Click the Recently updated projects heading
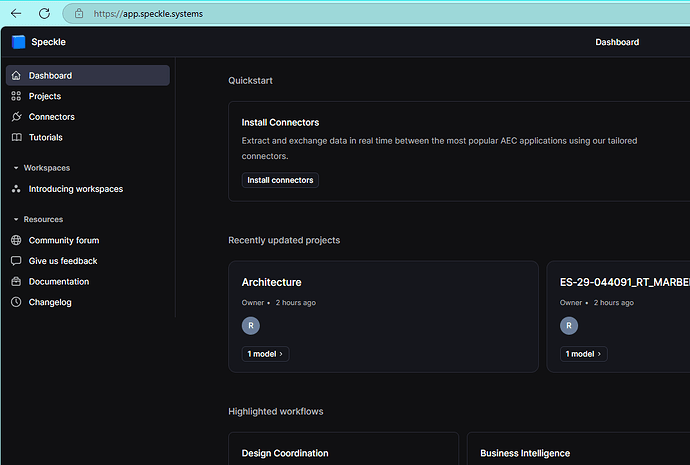 pos(284,240)
